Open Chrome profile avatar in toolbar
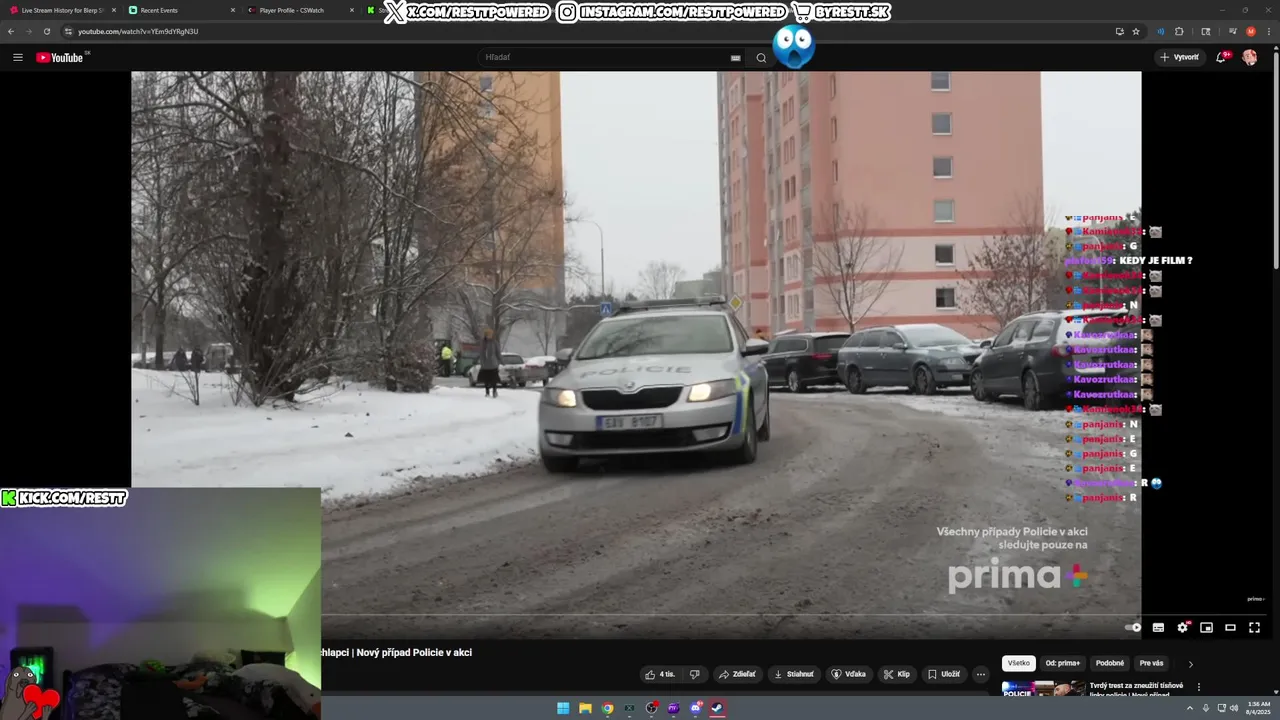The width and height of the screenshot is (1280, 720). tap(1250, 31)
